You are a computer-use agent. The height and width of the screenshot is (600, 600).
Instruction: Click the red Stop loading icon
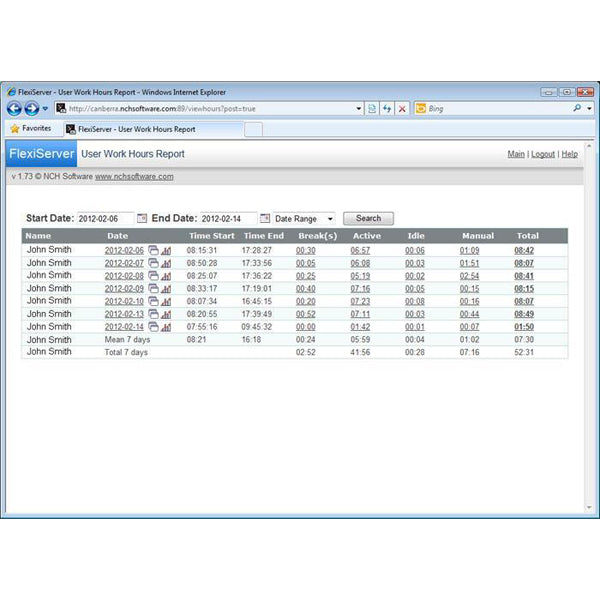tap(402, 108)
